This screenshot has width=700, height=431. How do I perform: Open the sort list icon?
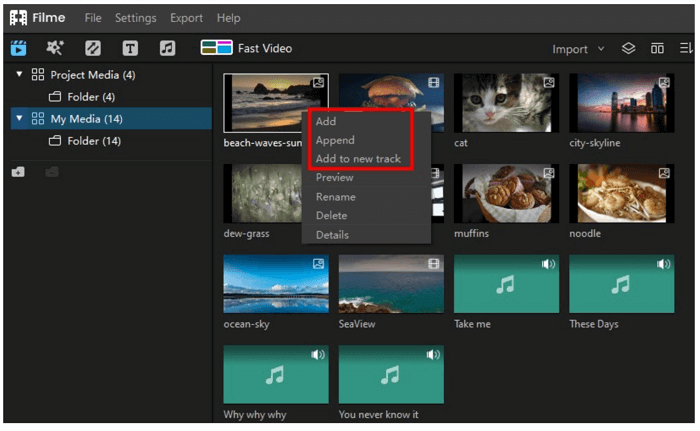[686, 48]
